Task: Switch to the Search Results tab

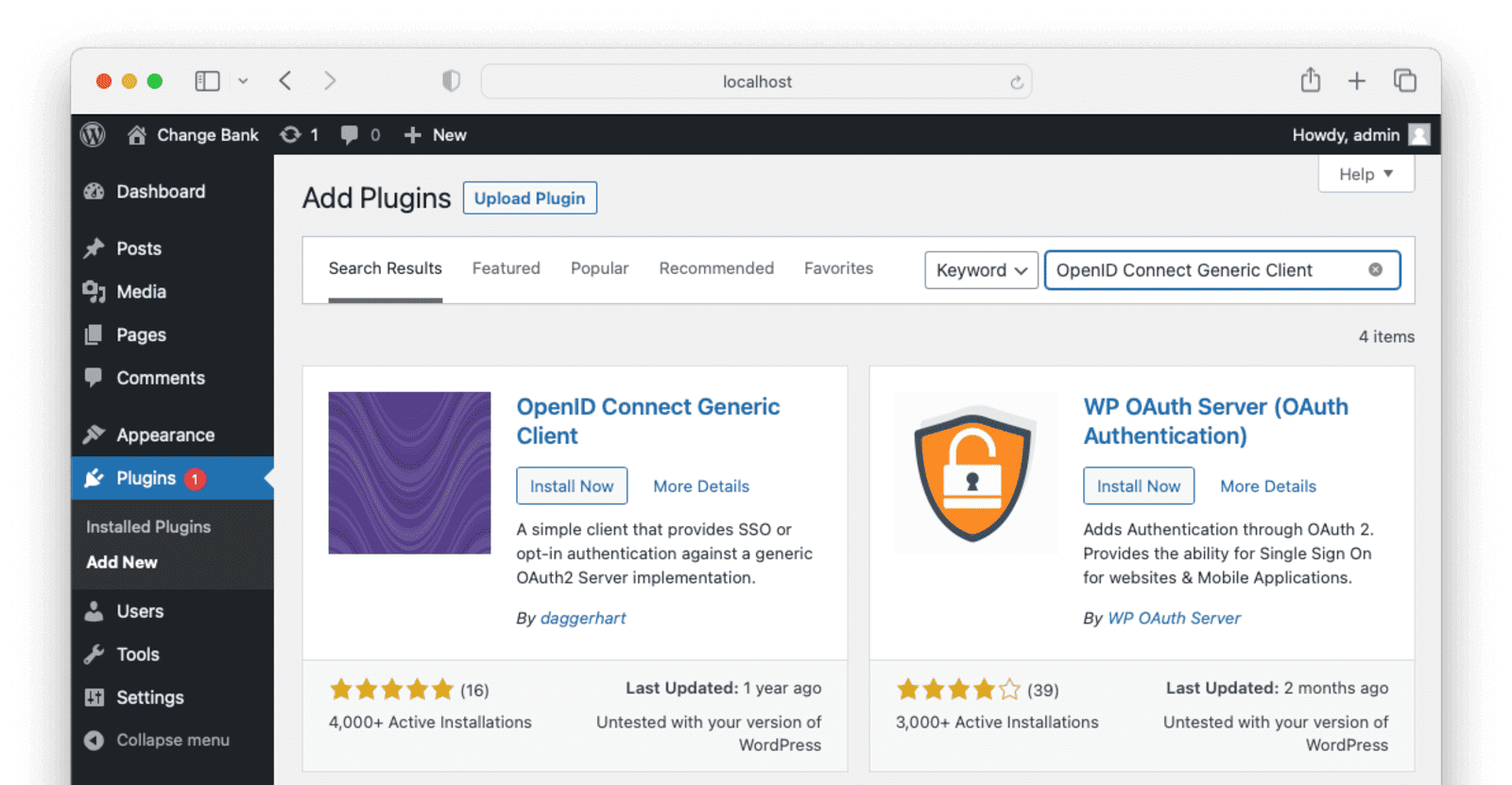Action: (386, 268)
